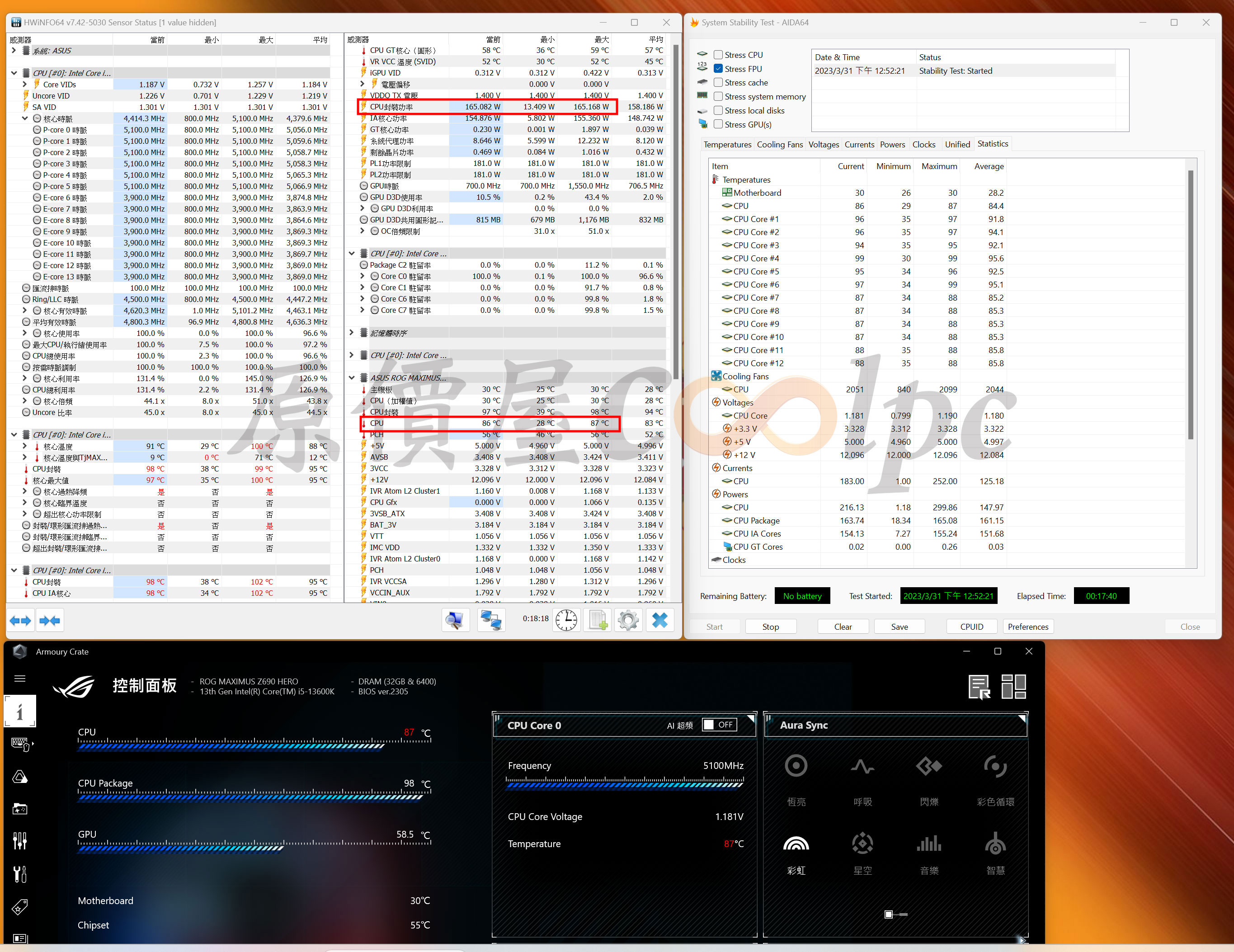Image resolution: width=1234 pixels, height=952 pixels.
Task: Click Armoury Crate grid layout icon
Action: point(1013,687)
